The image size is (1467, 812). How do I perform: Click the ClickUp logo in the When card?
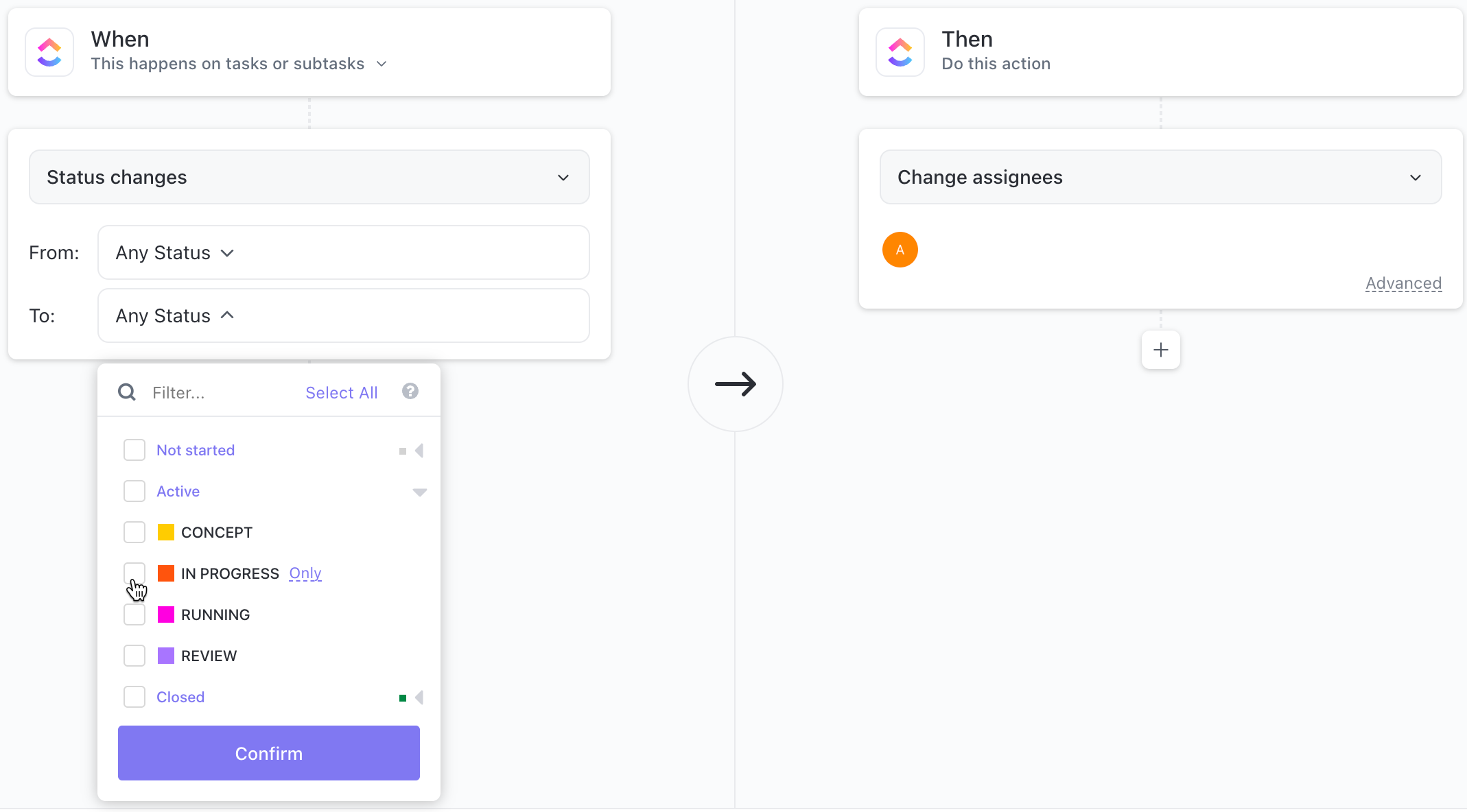[x=49, y=52]
